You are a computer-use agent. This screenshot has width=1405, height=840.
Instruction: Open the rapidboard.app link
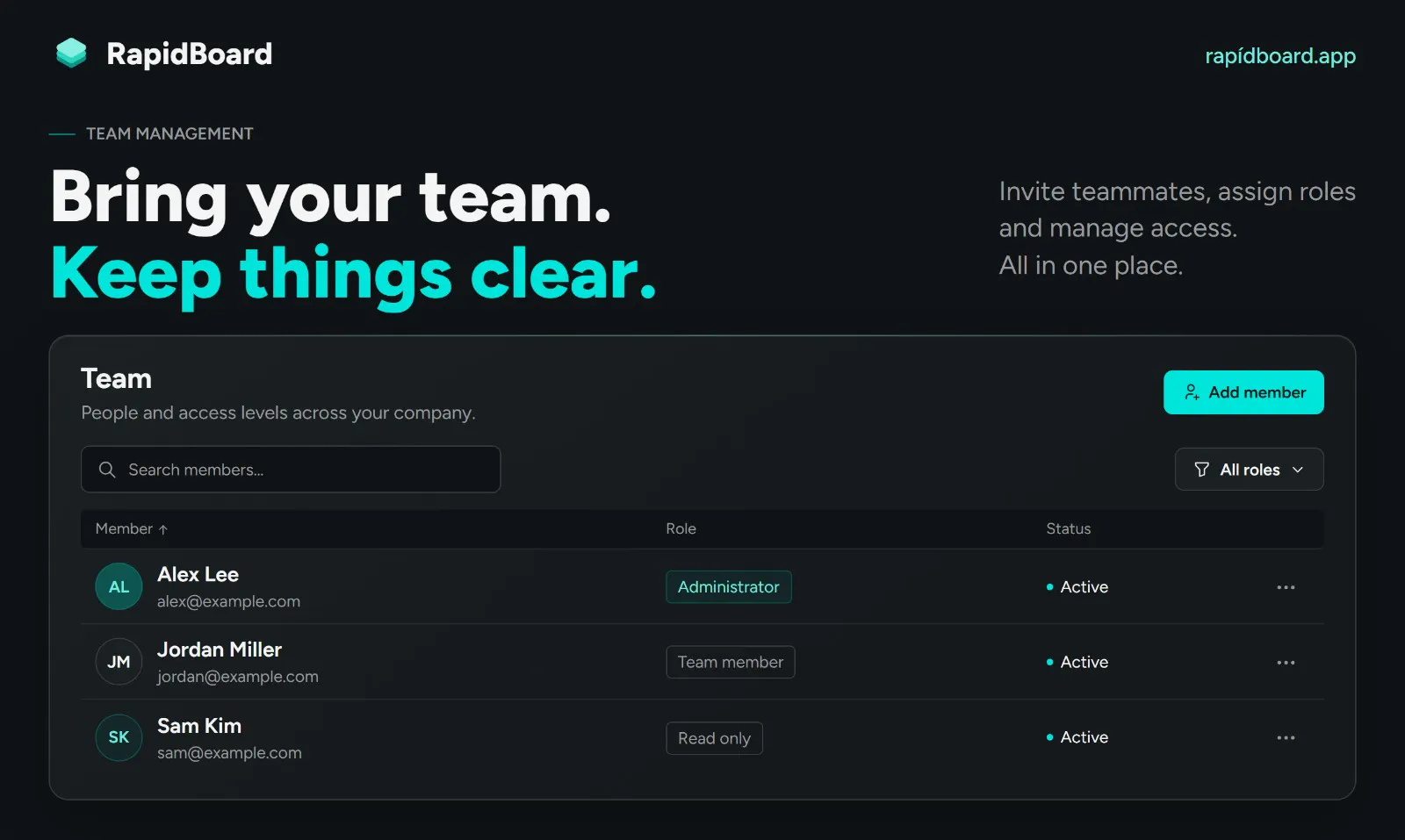tap(1280, 56)
